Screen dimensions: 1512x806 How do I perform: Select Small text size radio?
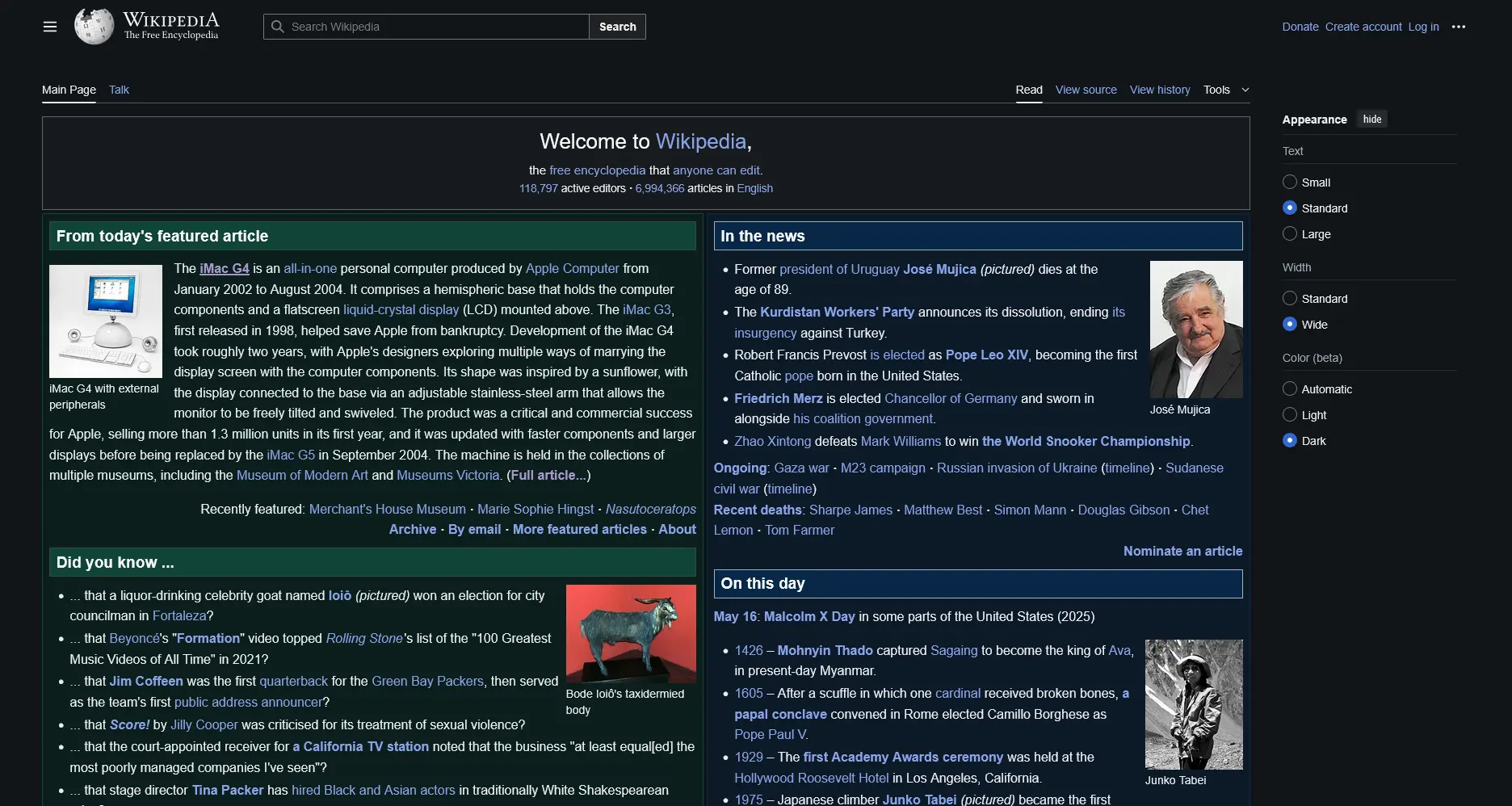tap(1290, 183)
